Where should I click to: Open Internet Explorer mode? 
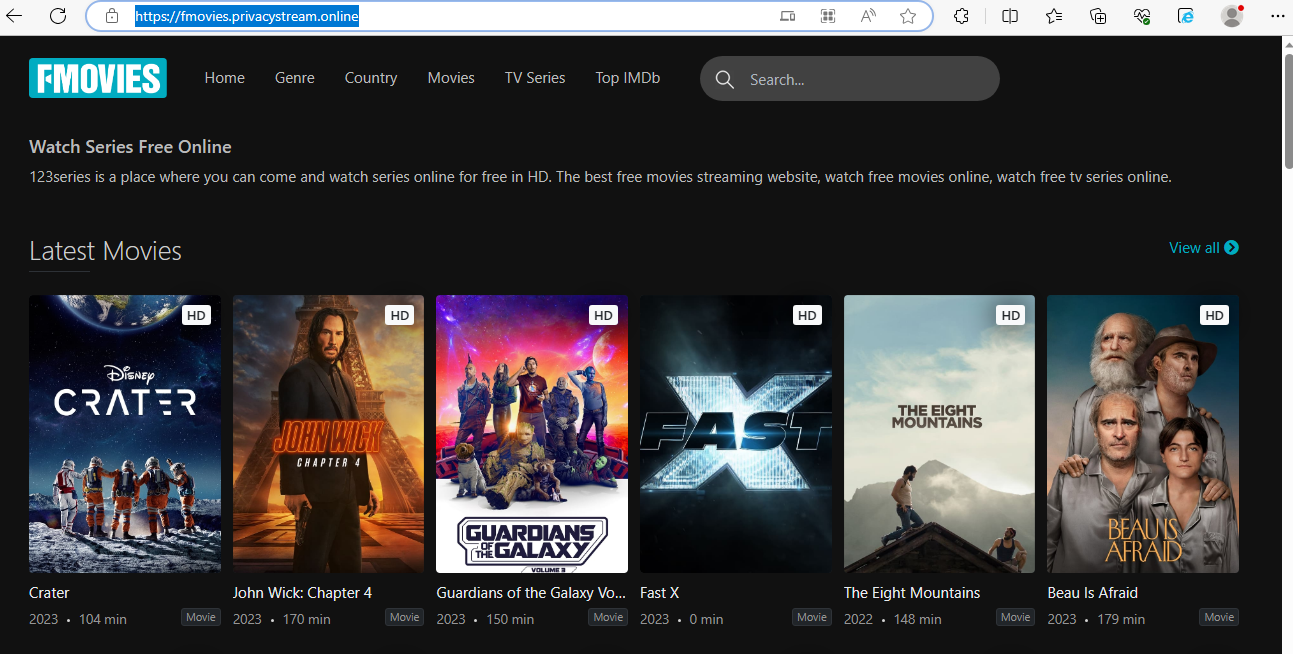coord(1185,16)
